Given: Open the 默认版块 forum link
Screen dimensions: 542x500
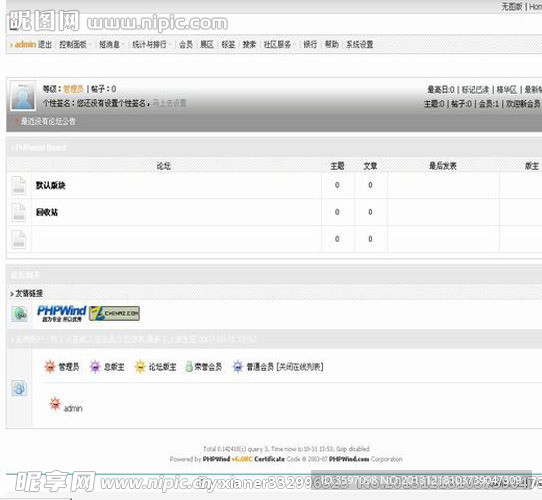Looking at the screenshot, I should [50, 185].
